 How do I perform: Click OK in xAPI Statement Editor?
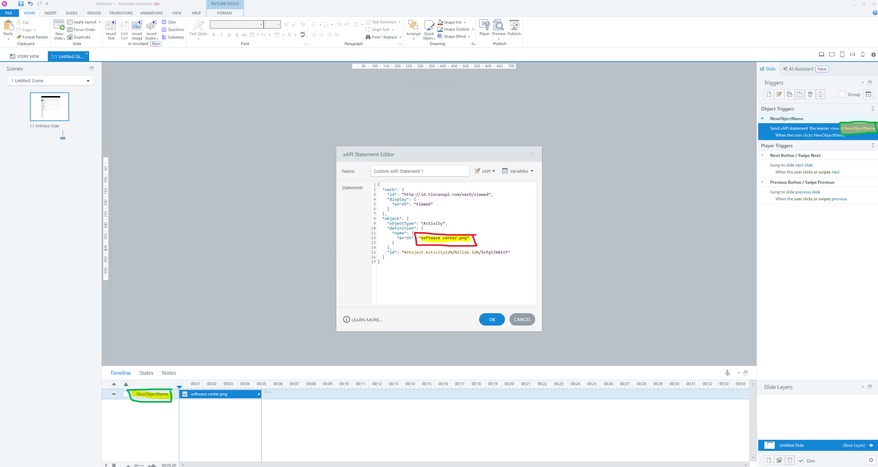click(x=492, y=319)
